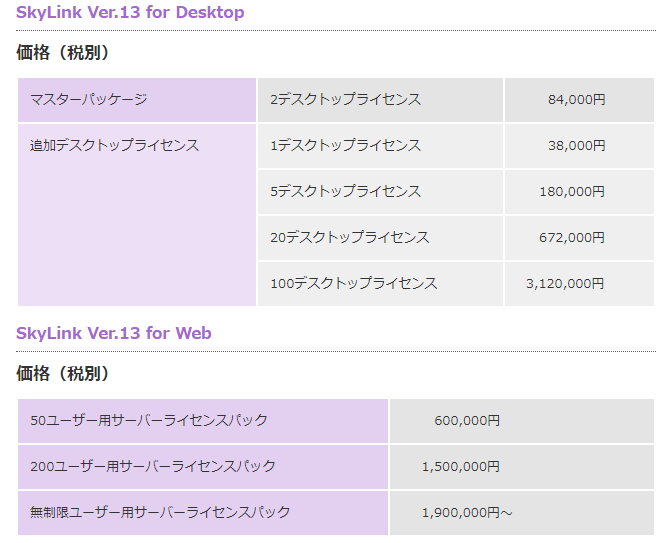Select the 20デスクトップライセンス cell
This screenshot has width=668, height=543.
pyautogui.click(x=350, y=237)
